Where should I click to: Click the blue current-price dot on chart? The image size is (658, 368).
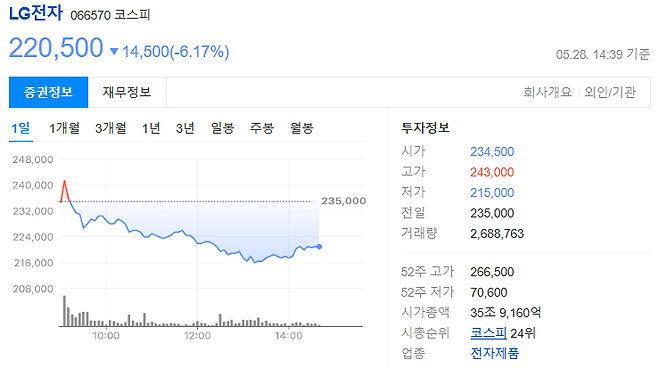[x=319, y=247]
